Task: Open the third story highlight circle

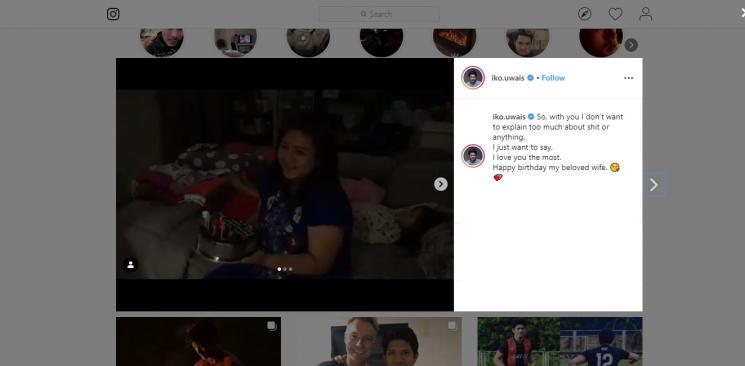Action: (308, 42)
